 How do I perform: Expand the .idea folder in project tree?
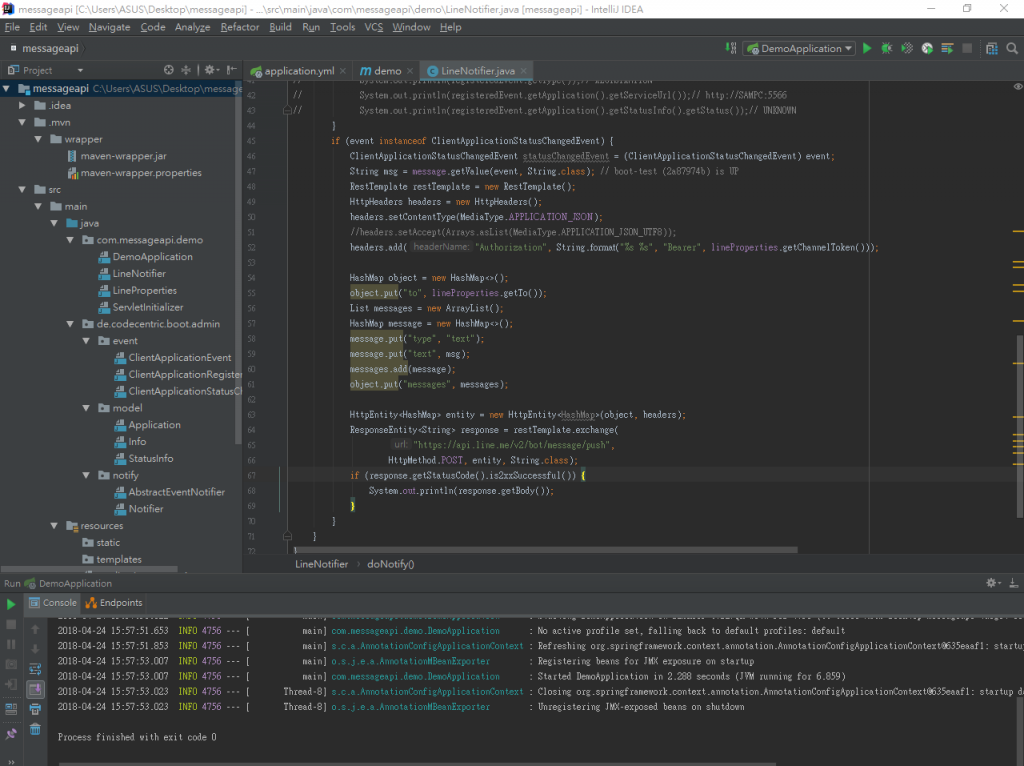[22, 105]
